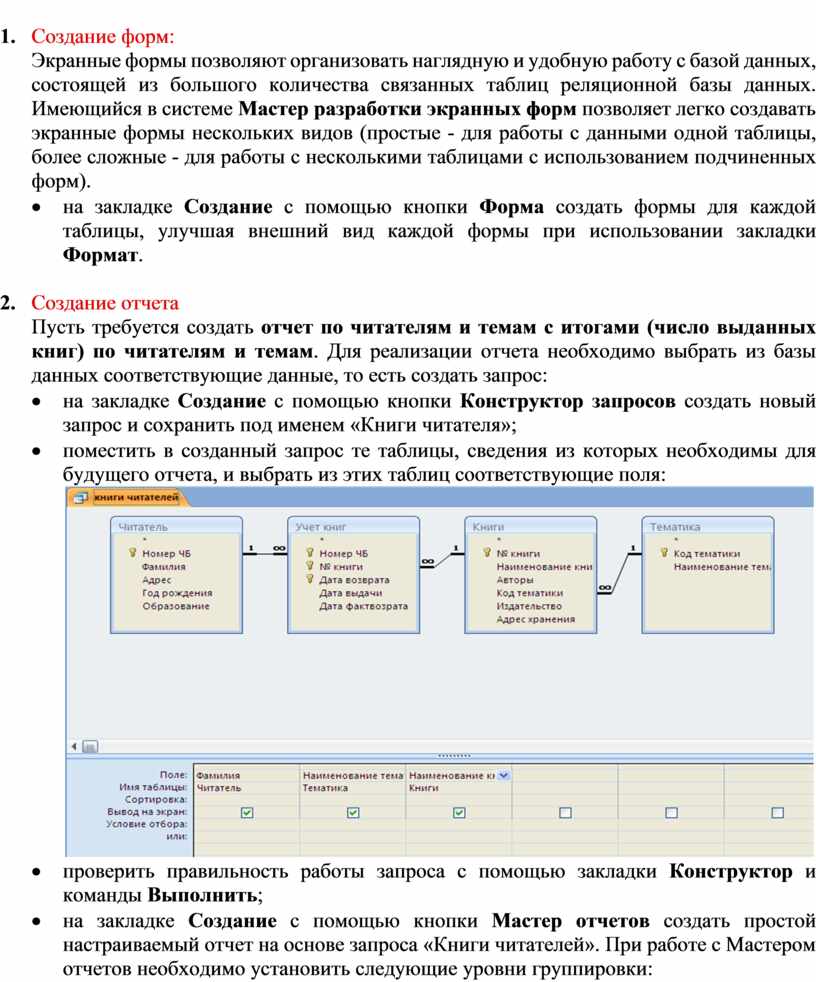
Task: Click the horizontal scrollbar thumb next to the left arrow
Action: click(x=90, y=747)
